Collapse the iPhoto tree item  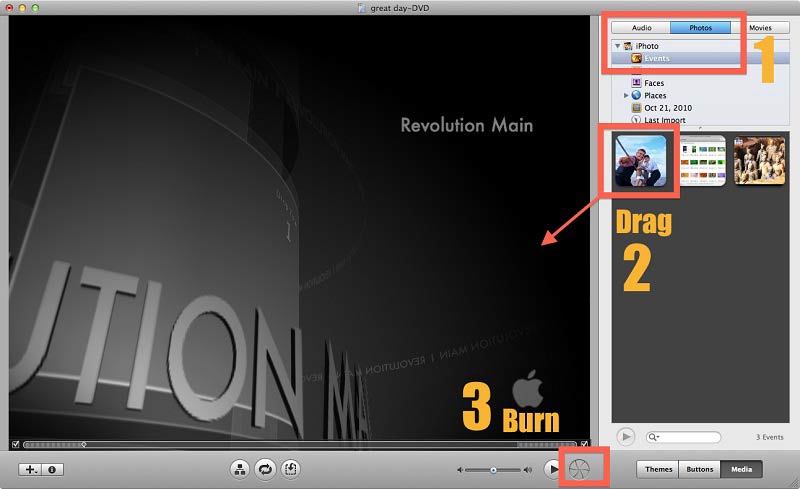click(617, 46)
